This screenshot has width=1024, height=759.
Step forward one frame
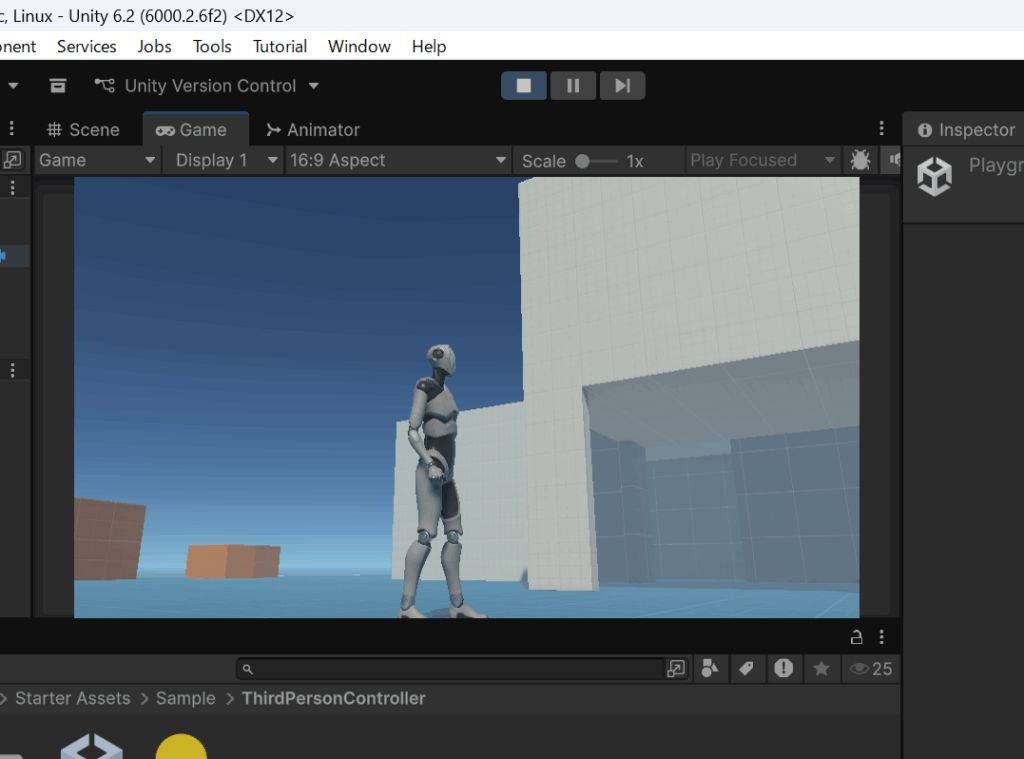[622, 86]
